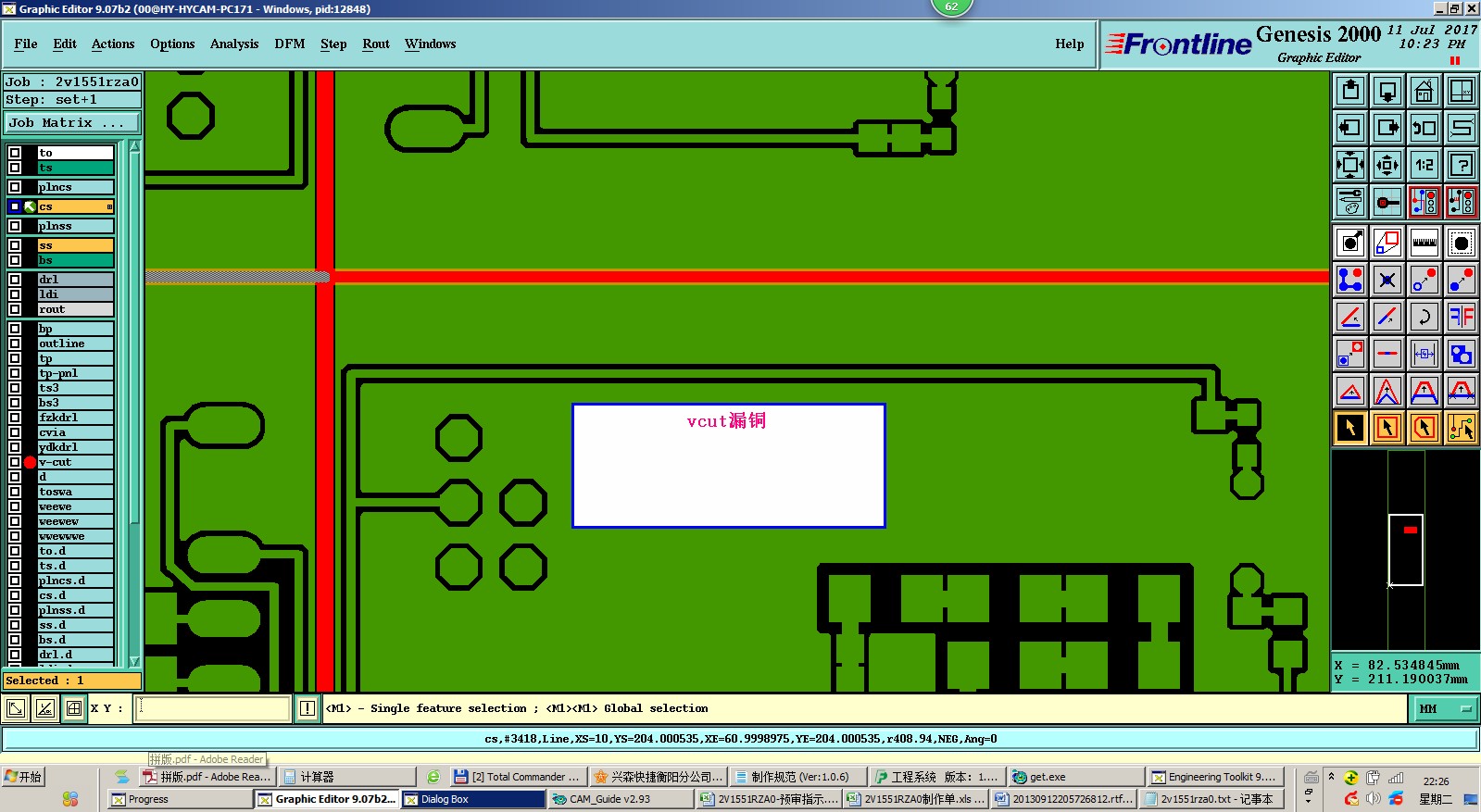Click the zoom 1:2 icon
The height and width of the screenshot is (812, 1481).
coord(1424,165)
